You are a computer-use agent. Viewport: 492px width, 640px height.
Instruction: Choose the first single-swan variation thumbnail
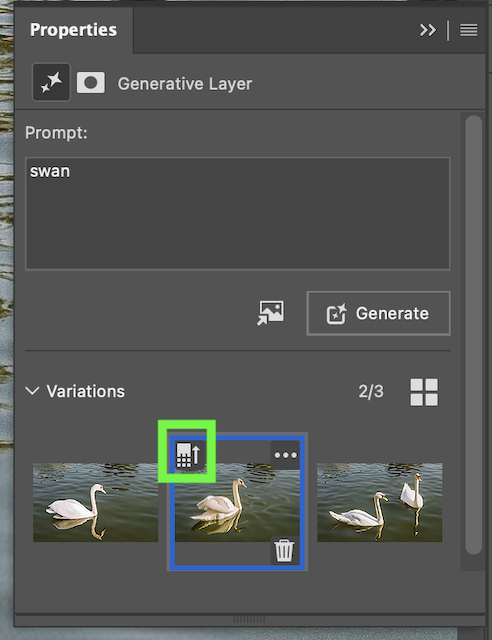(96, 502)
